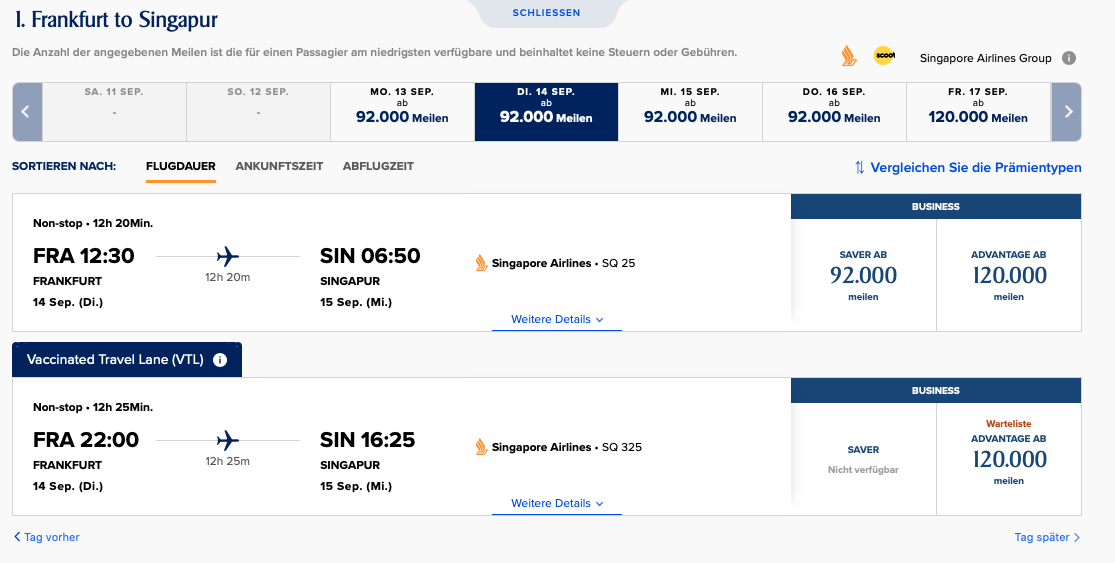Screen dimensions: 1115x563
Task: Open Vaccinated Travel Lane info icon
Action: pyautogui.click(x=220, y=360)
